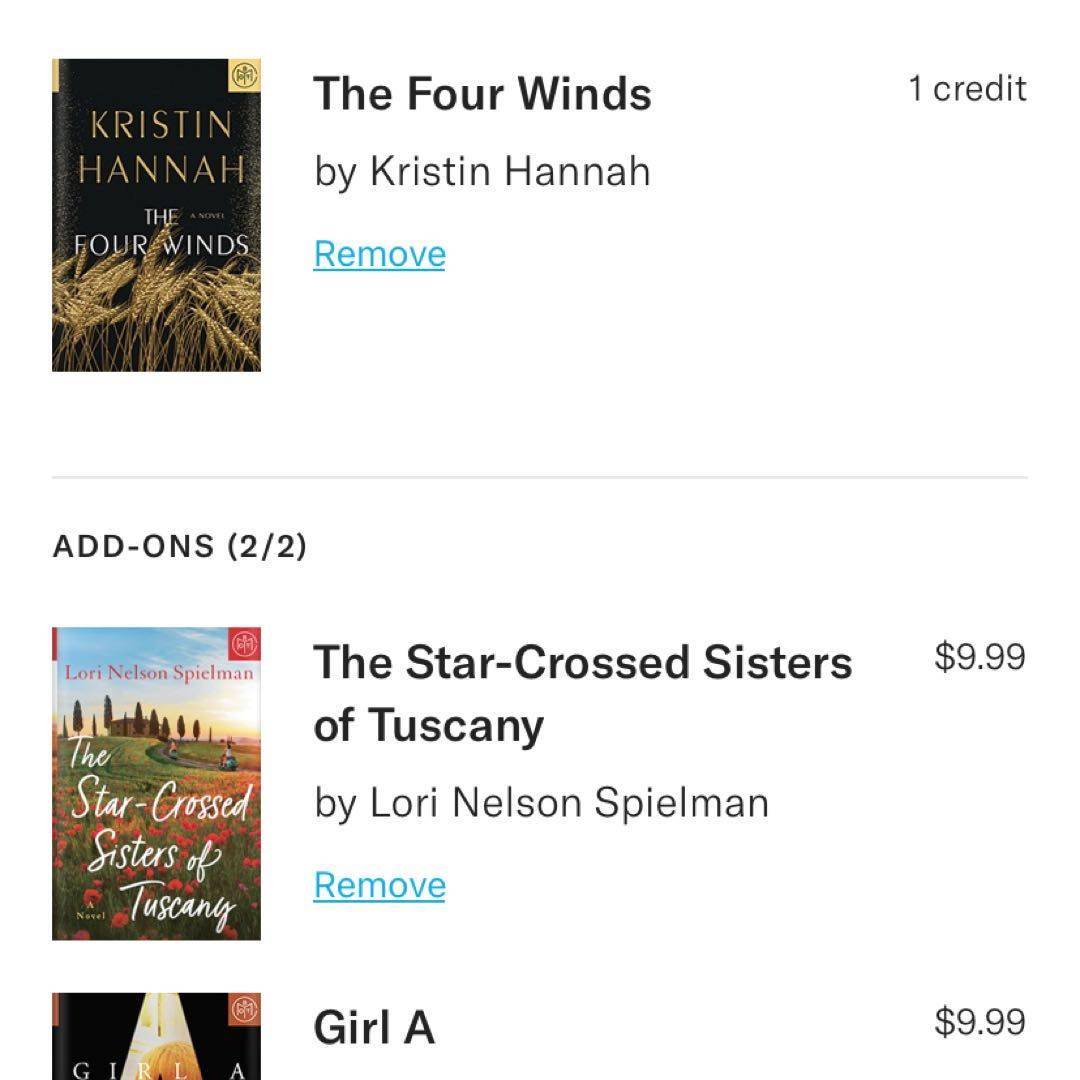Viewport: 1080px width, 1080px height.
Task: Click "Lori Nelson Spielman" printed on the book cover
Action: pyautogui.click(x=158, y=673)
